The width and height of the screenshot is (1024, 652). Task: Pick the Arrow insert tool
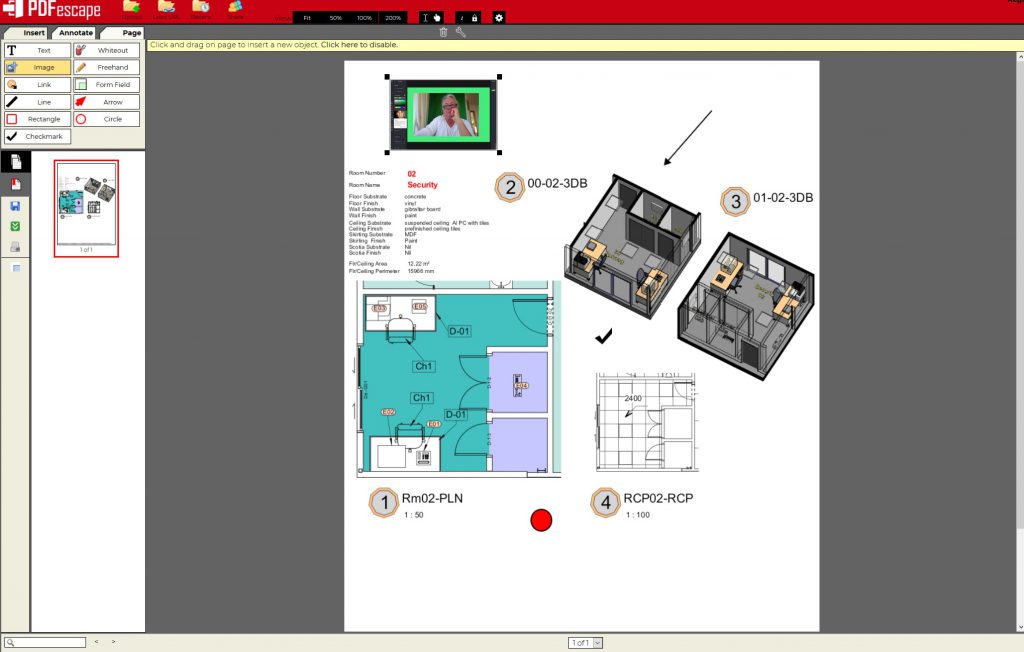tap(106, 102)
